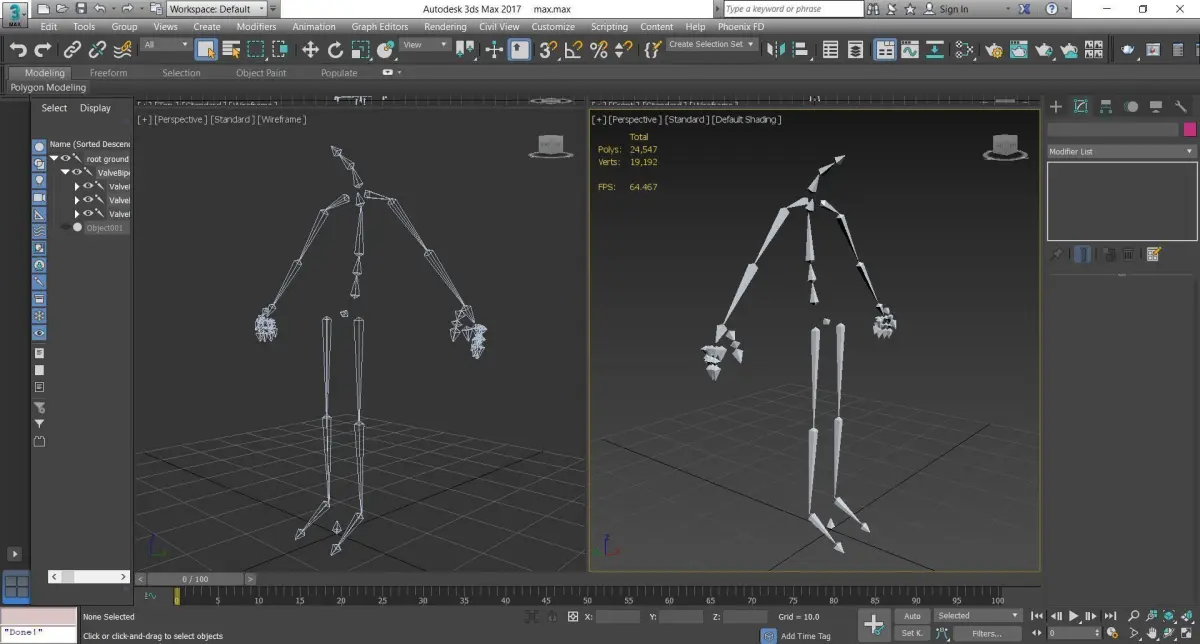Switch to the Freeform ribbon tab

click(x=108, y=73)
